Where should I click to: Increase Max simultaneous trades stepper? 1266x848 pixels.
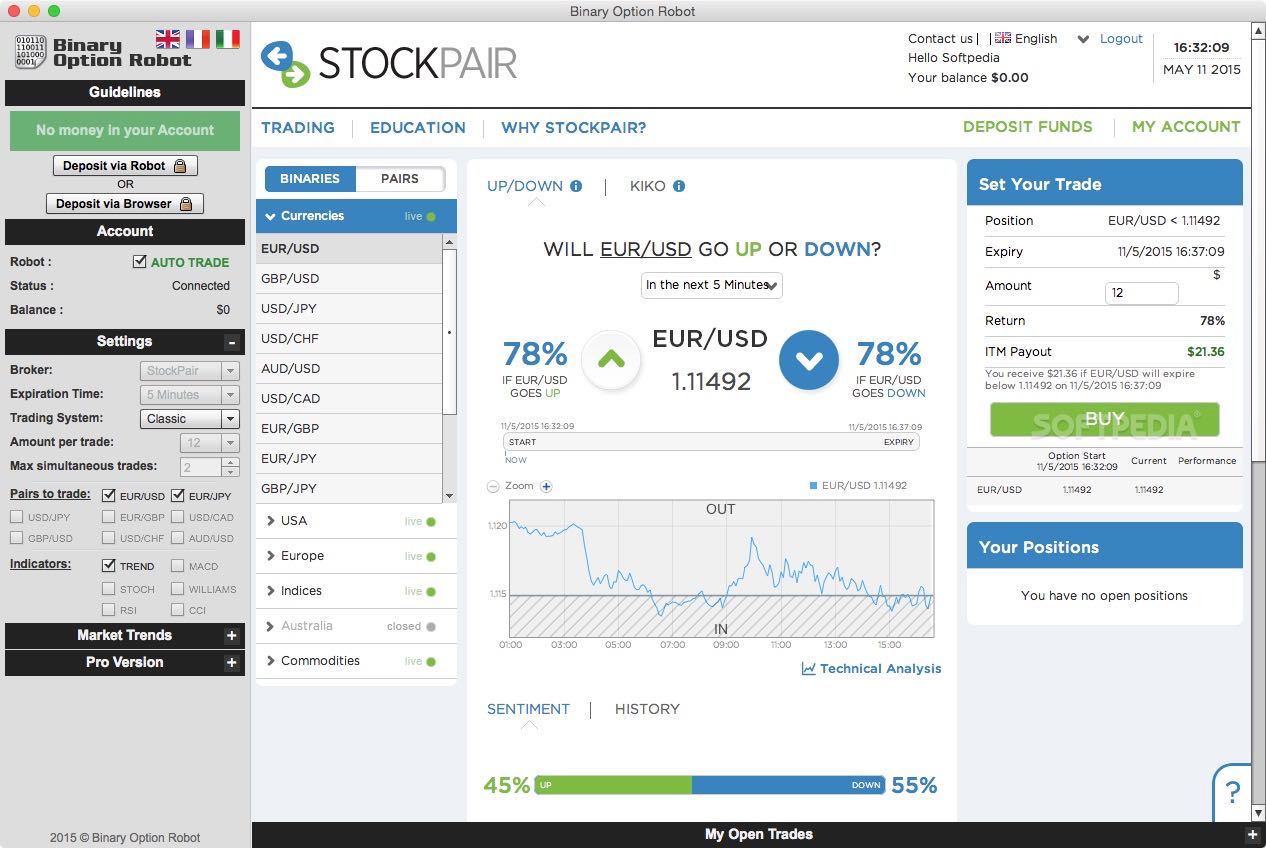pos(232,462)
